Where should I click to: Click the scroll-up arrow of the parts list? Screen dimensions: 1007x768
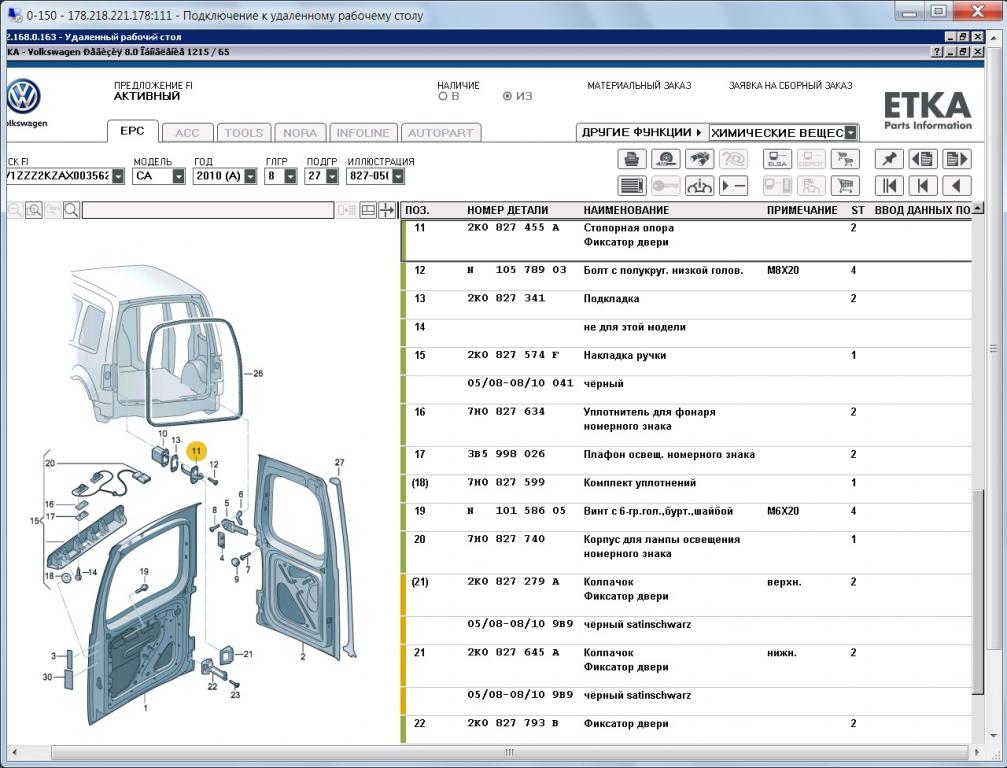tap(977, 208)
